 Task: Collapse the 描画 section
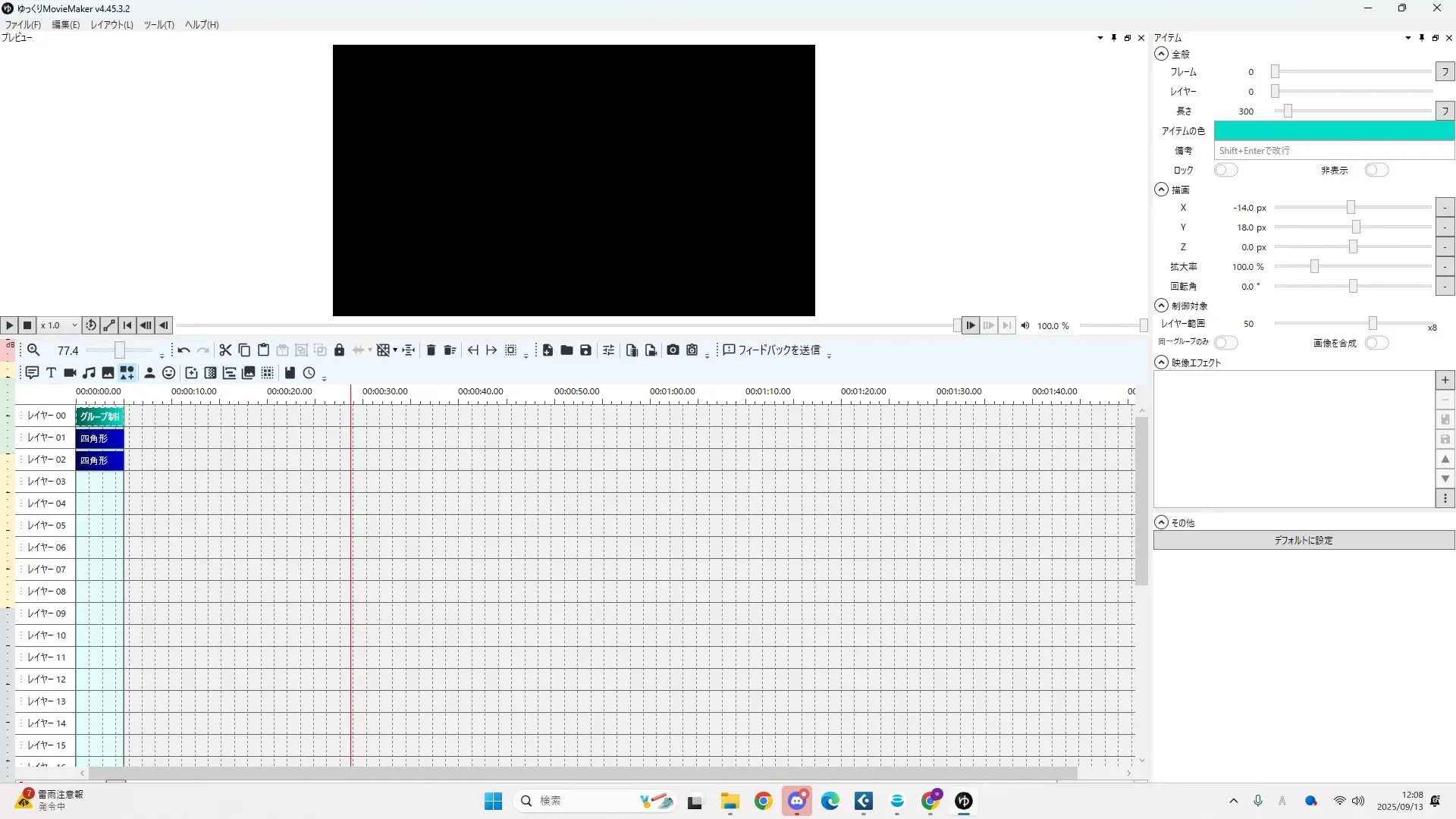click(x=1161, y=190)
